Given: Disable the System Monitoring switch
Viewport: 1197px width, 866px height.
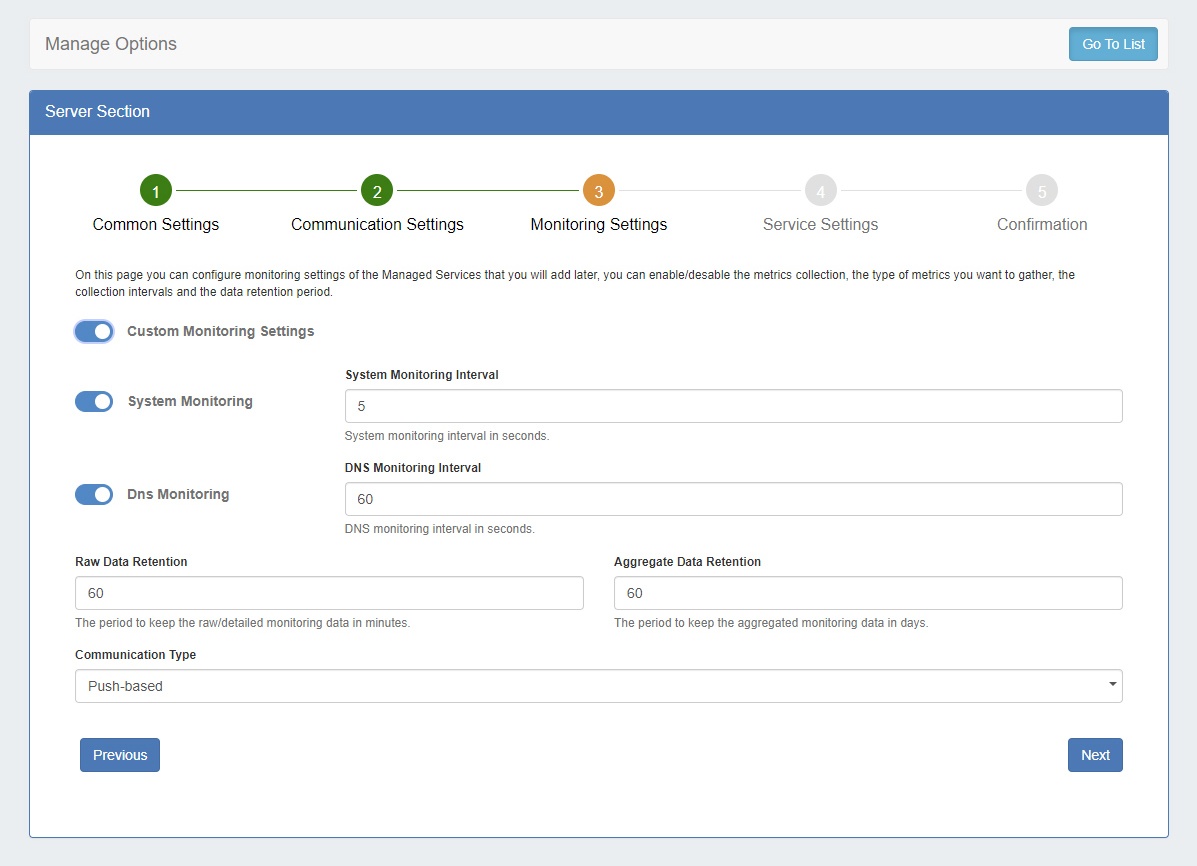Looking at the screenshot, I should 94,401.
